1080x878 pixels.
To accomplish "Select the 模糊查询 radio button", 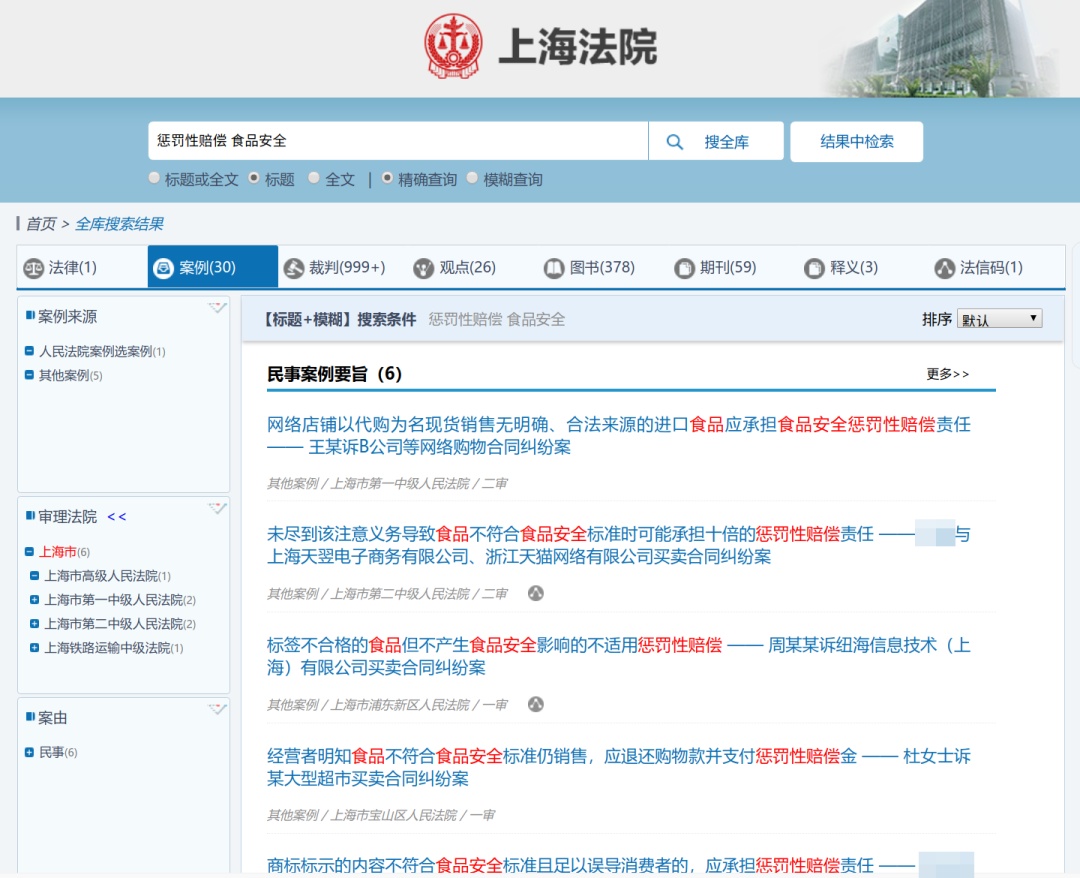I will coord(472,178).
